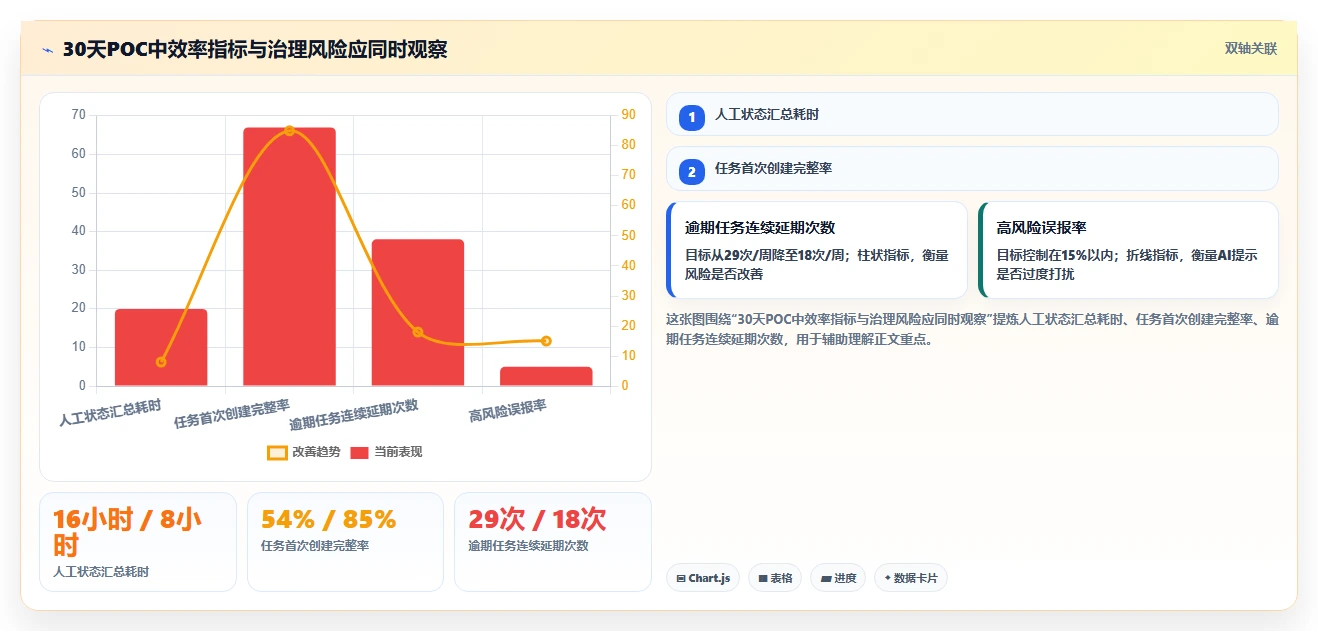Click the red 当前表现 legend swatch
Screen dimensions: 1318x631
point(360,452)
